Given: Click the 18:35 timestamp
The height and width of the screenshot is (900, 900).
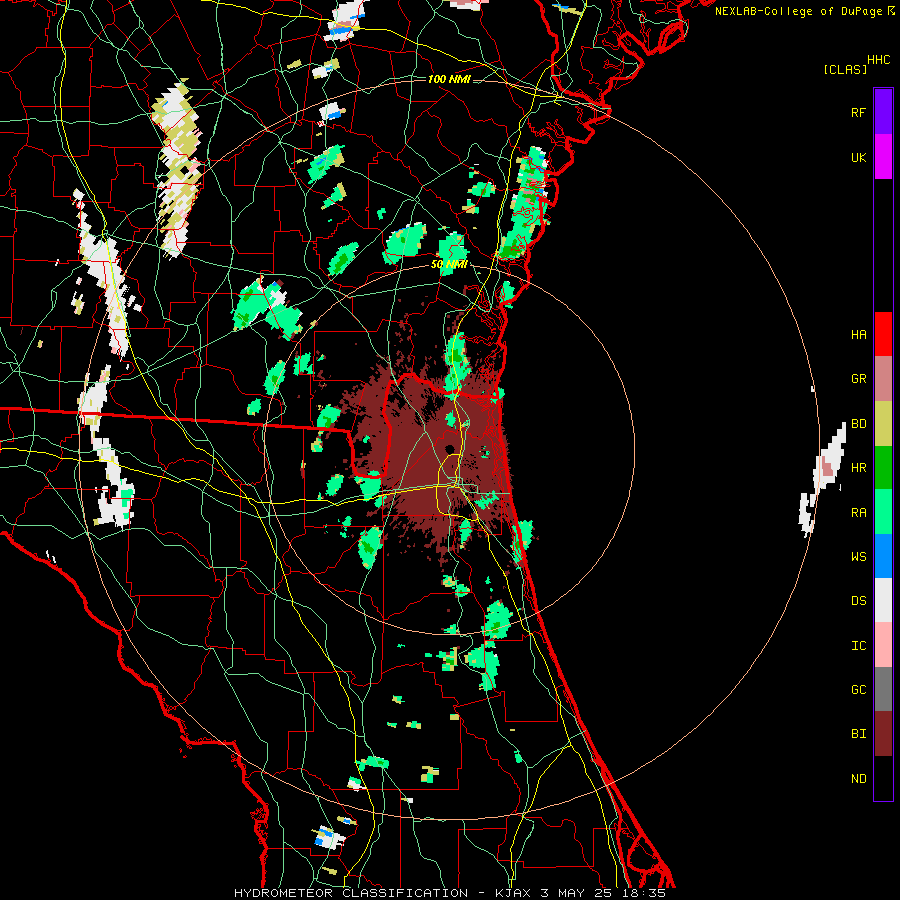Looking at the screenshot, I should [x=645, y=893].
